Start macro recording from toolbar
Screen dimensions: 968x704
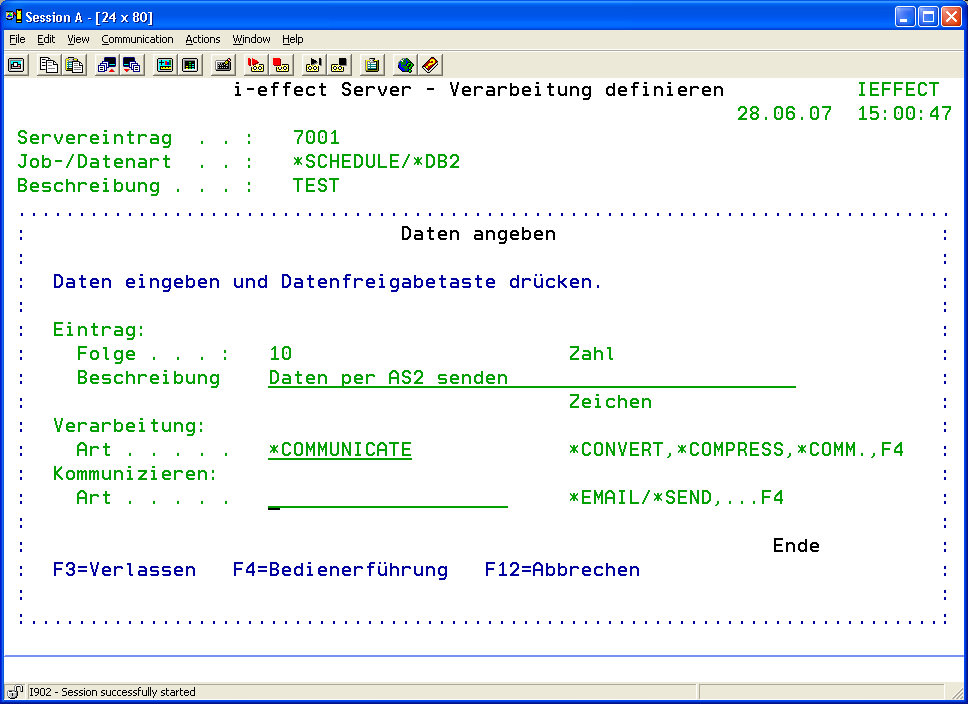click(x=256, y=65)
